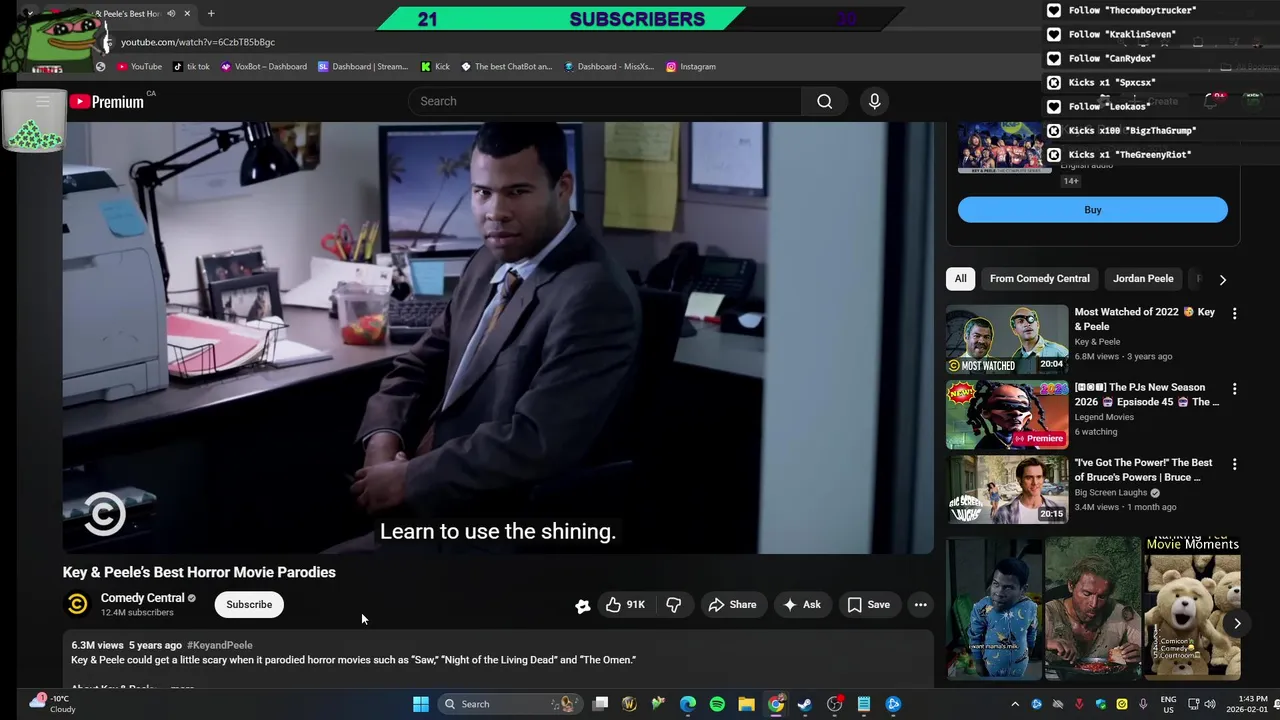This screenshot has height=720, width=1280.
Task: Like the video with thumbs up
Action: [x=625, y=604]
